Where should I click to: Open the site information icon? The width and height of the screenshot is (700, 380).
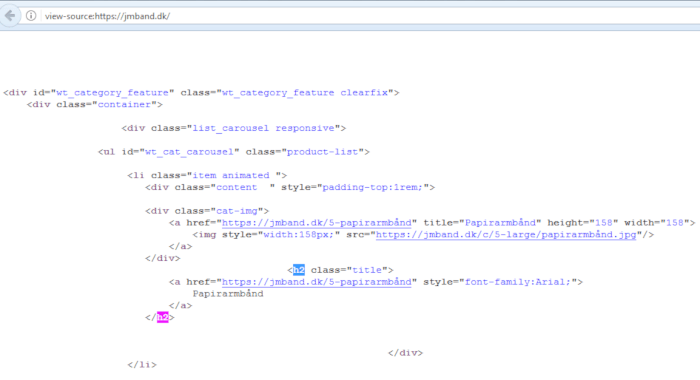(31, 16)
